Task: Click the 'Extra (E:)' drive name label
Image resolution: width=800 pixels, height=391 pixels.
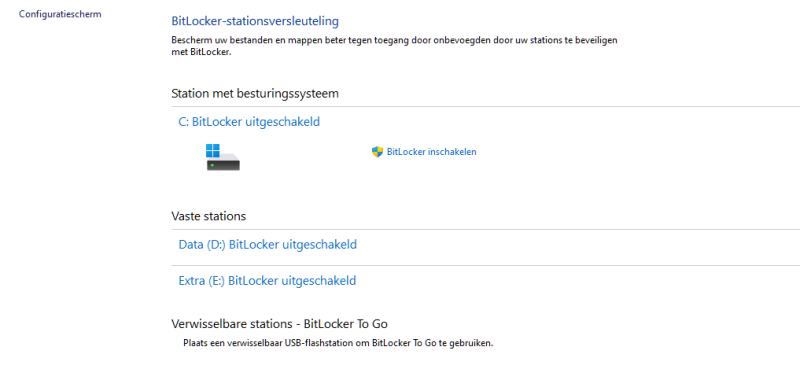Action: point(202,281)
